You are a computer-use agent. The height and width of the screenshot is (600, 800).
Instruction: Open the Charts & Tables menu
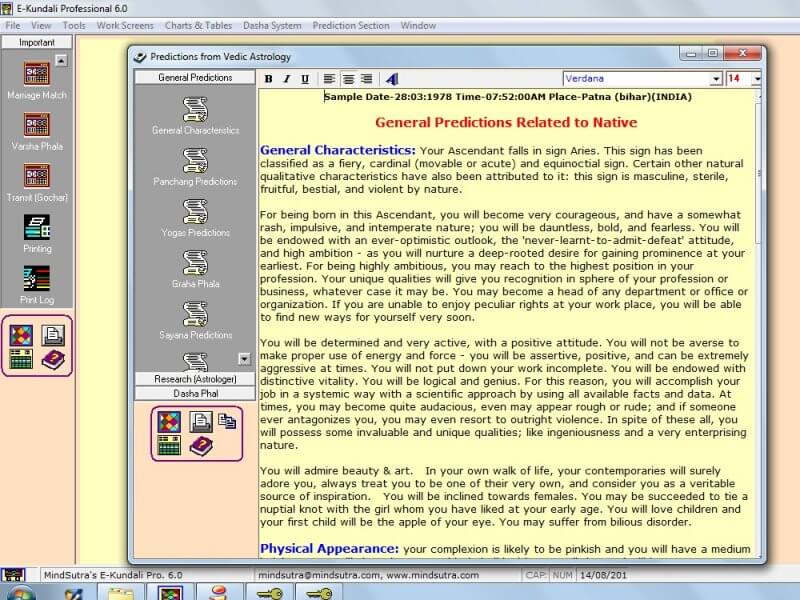198,26
